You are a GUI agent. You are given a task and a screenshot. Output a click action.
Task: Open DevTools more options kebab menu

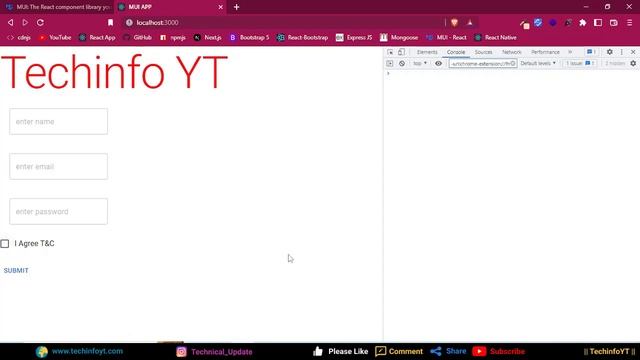622,52
